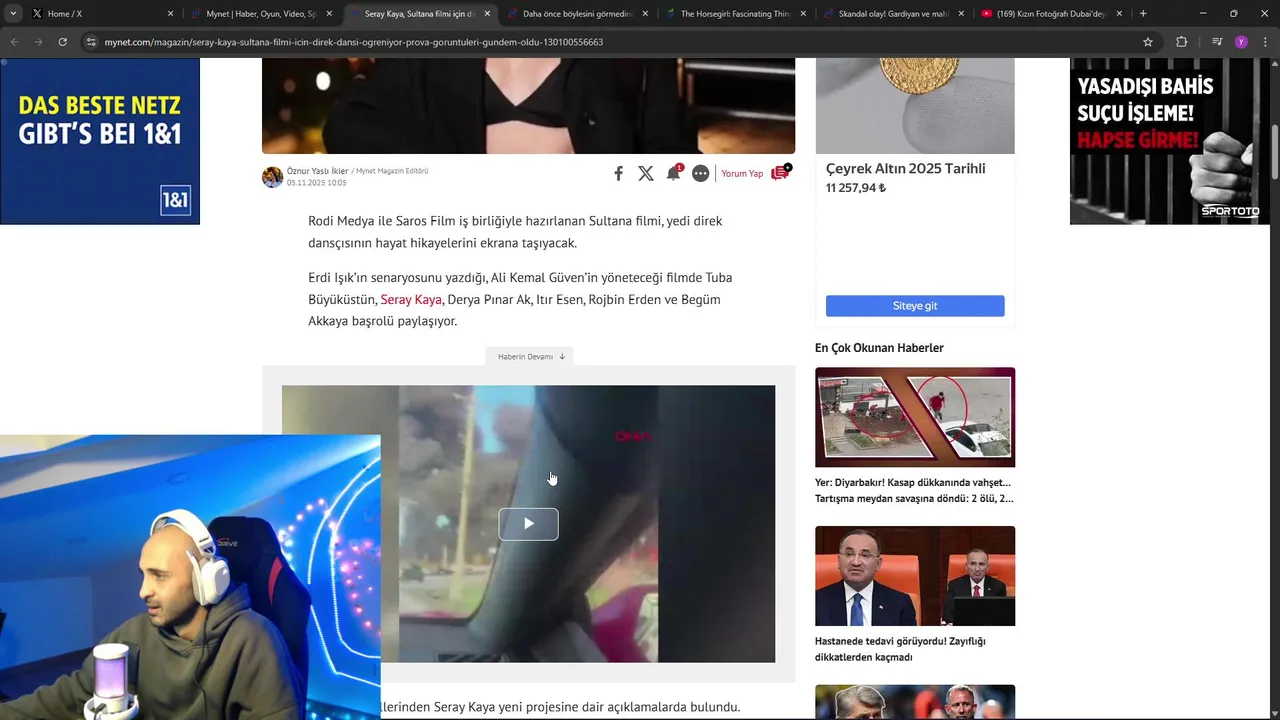
Task: Close 'The Horsegirl: Fascinating' tab
Action: pos(803,14)
